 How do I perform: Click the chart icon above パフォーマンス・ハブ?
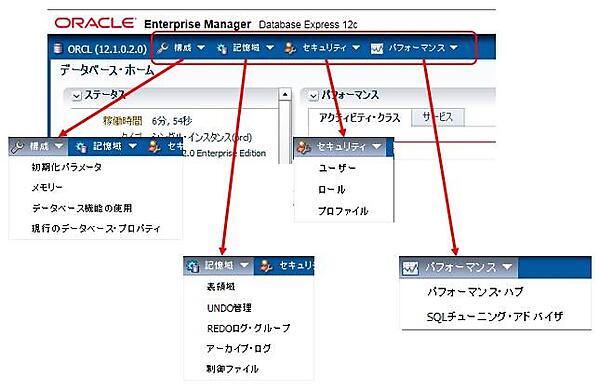coord(411,268)
